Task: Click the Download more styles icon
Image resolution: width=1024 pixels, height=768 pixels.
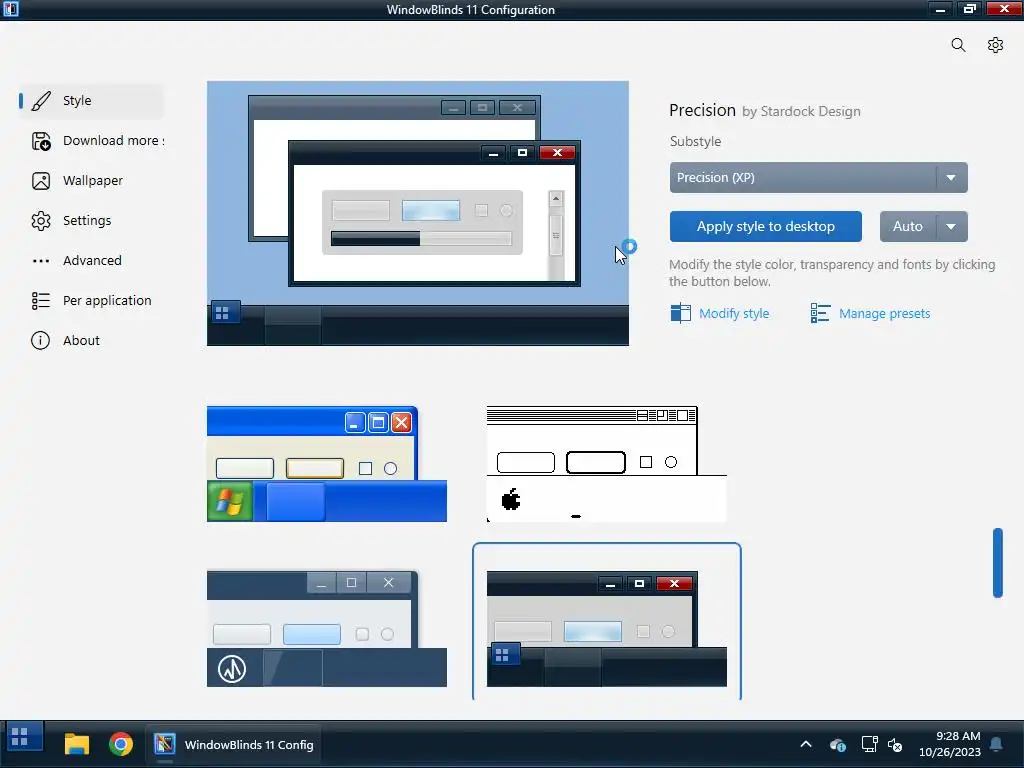Action: pos(40,140)
